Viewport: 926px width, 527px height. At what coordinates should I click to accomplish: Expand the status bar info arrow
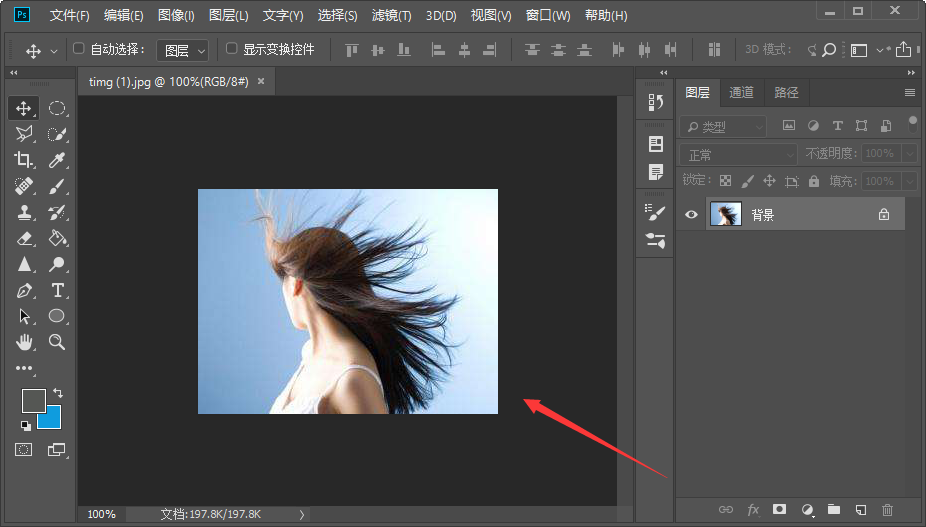[x=302, y=515]
